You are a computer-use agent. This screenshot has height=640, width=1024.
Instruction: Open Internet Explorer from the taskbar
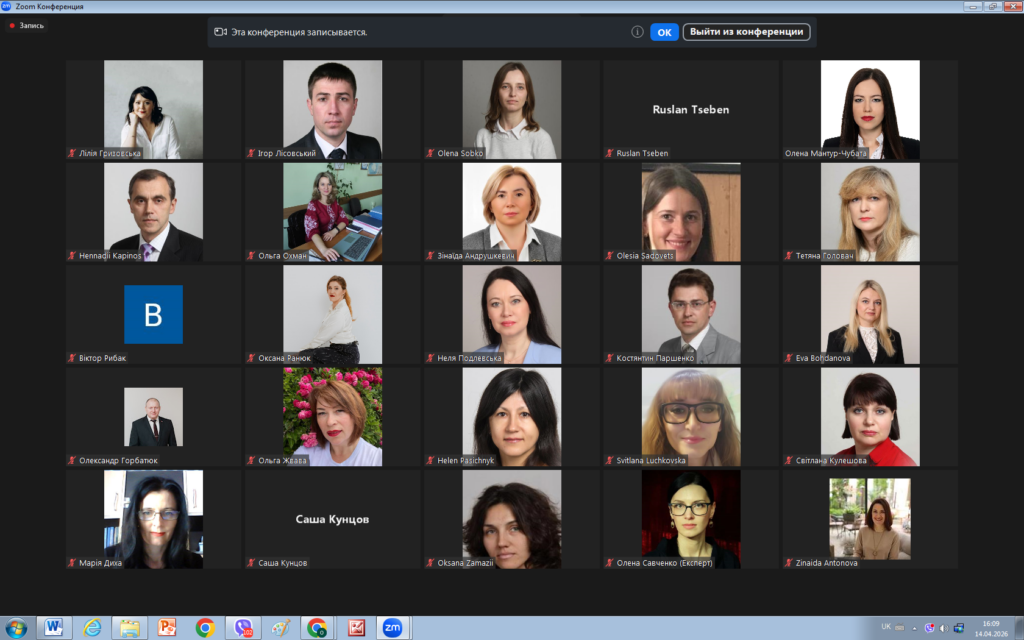[92, 627]
